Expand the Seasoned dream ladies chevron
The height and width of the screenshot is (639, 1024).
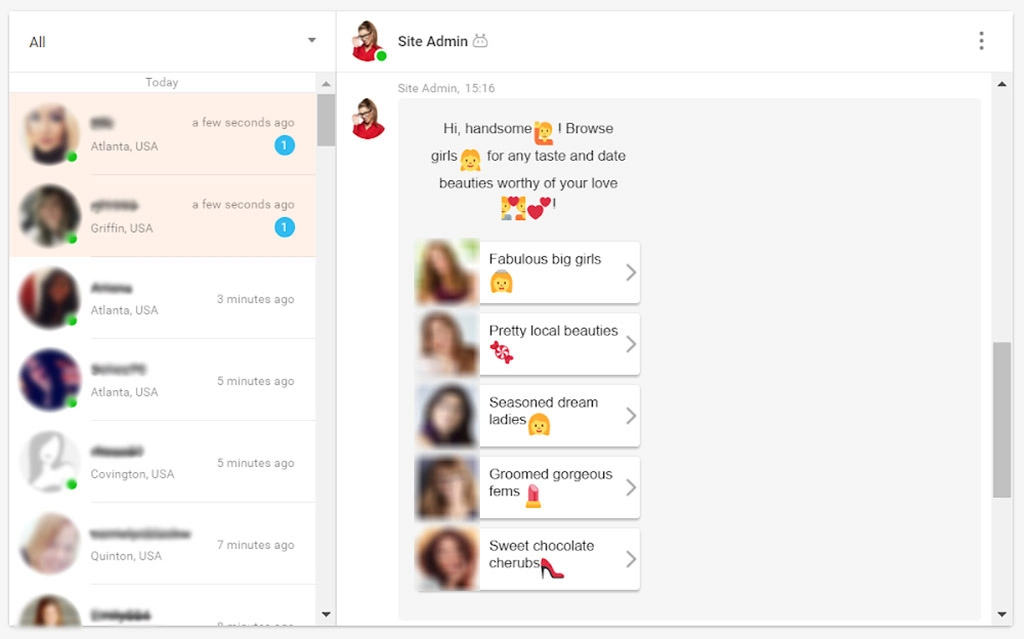tap(630, 416)
